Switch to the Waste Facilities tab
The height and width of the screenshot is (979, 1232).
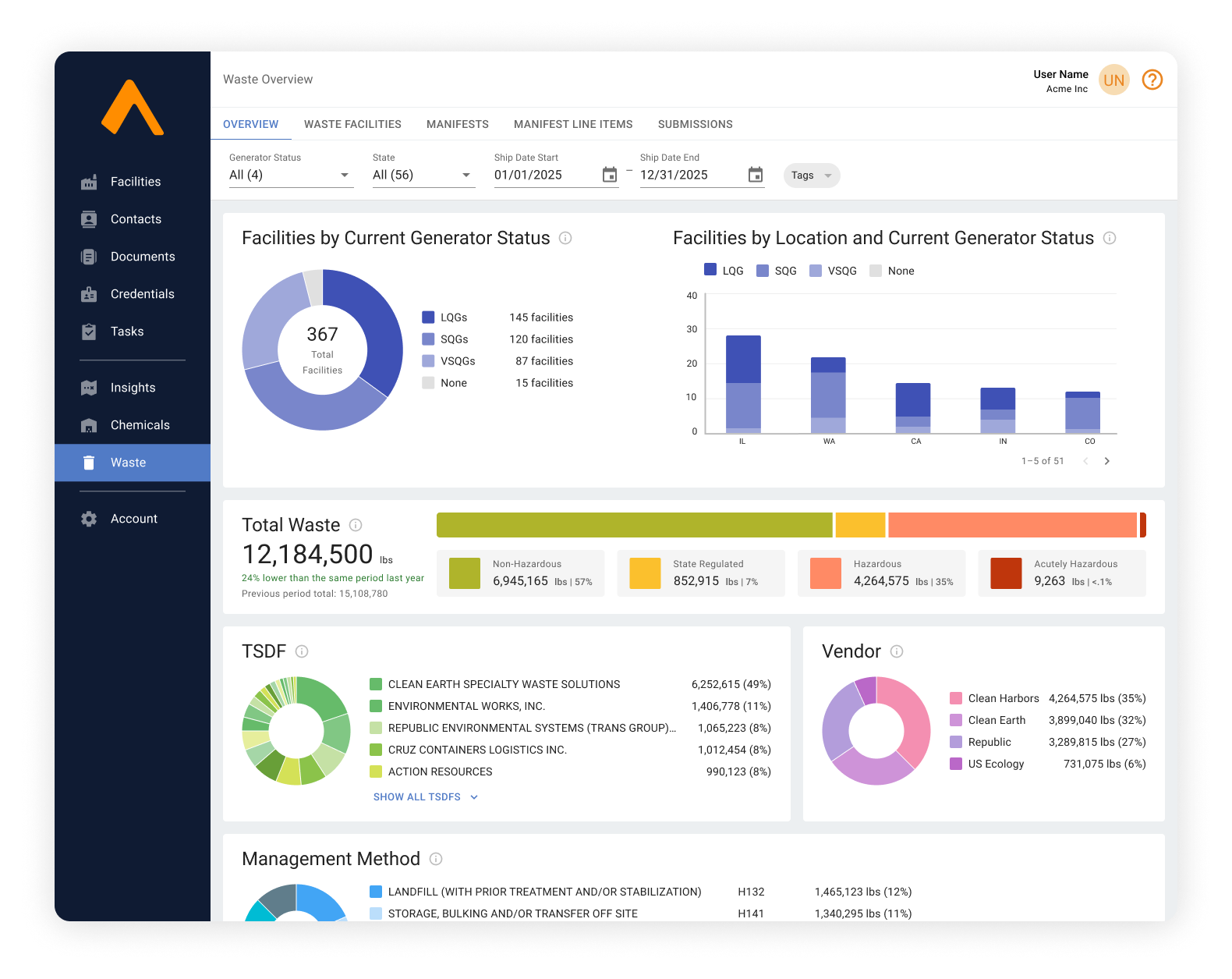pos(352,124)
